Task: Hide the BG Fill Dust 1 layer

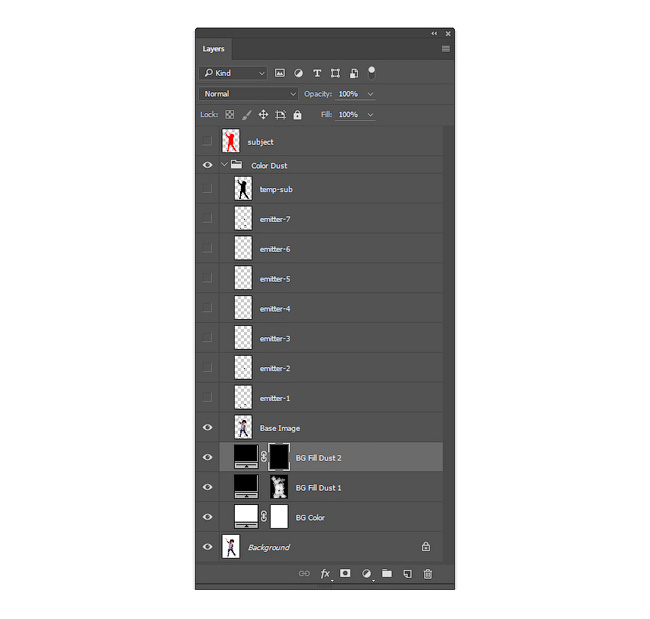Action: pos(207,487)
